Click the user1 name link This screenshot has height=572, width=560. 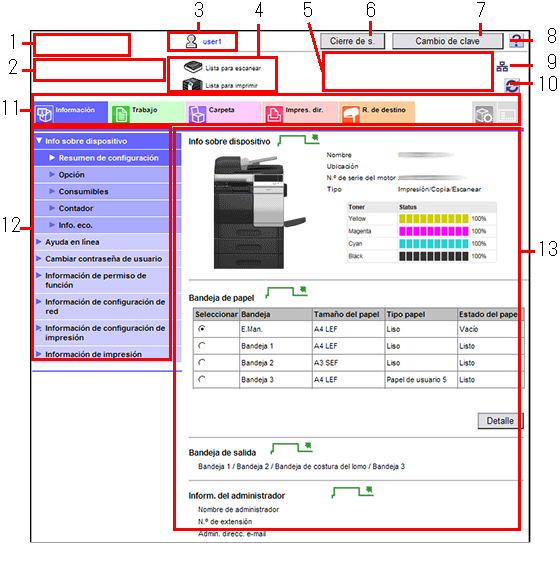coord(212,42)
